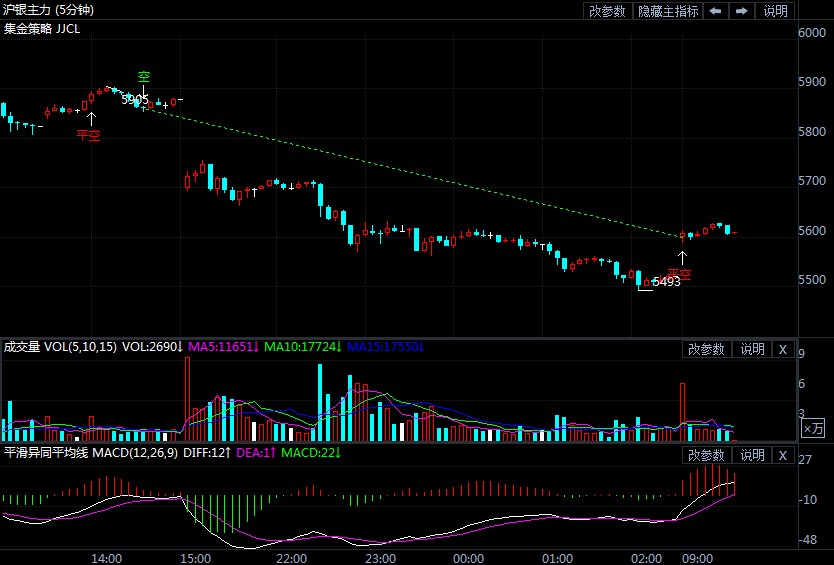This screenshot has width=834, height=565.
Task: Open 说明 for the MACD indicator
Action: [x=752, y=455]
